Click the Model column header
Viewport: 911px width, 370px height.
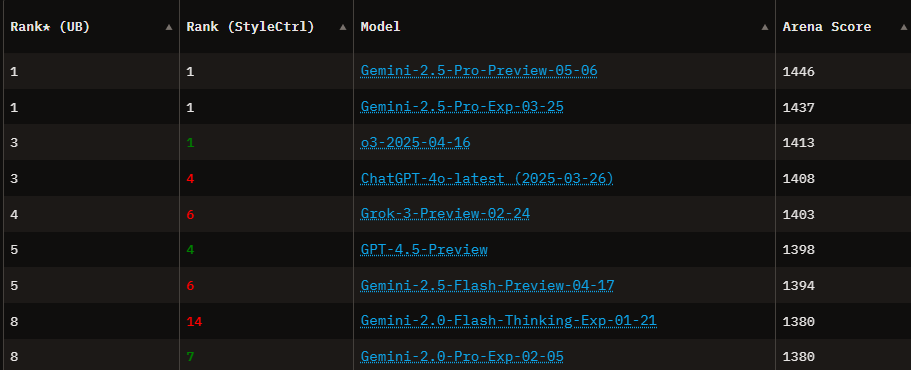coord(564,27)
